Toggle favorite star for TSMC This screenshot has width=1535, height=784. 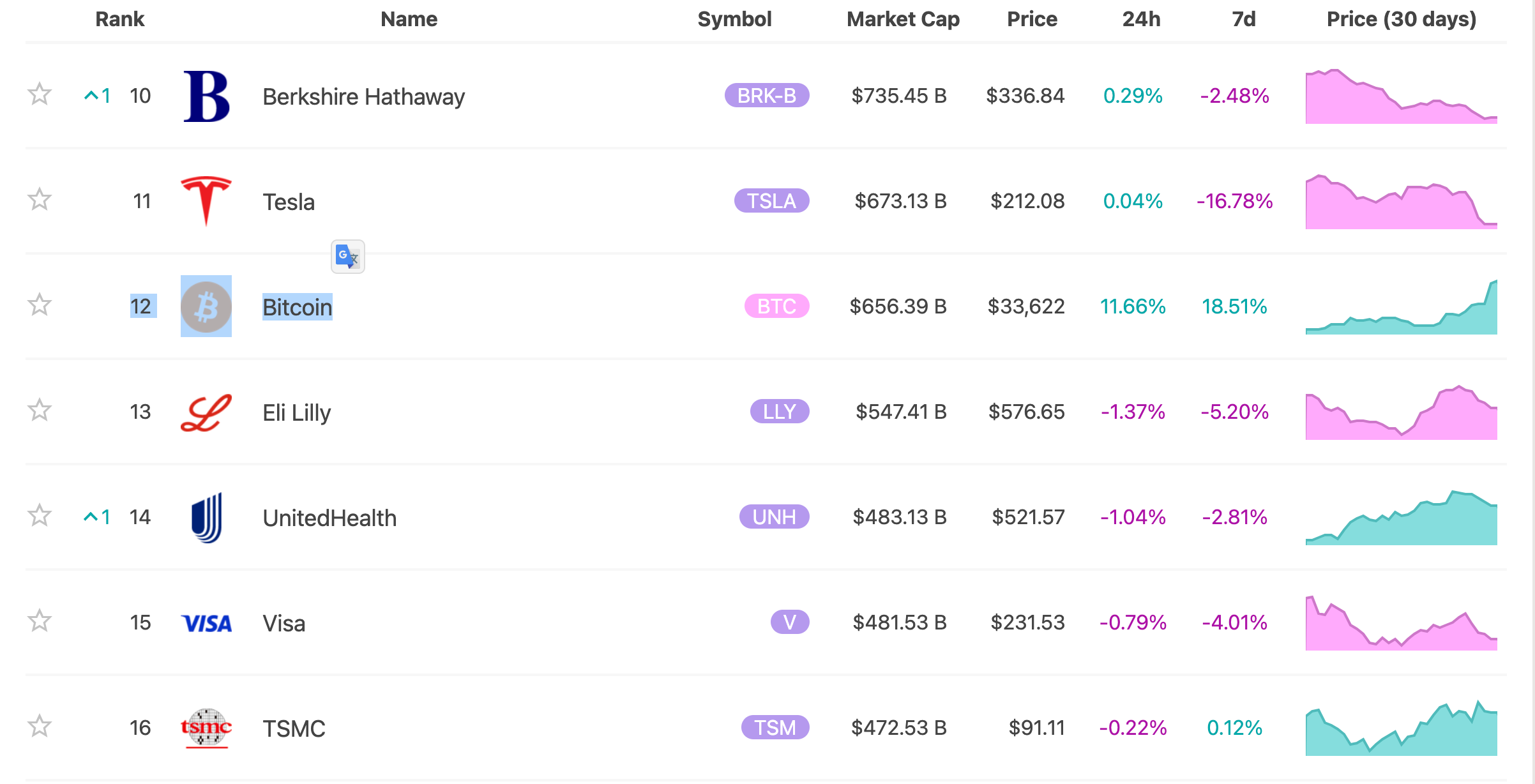40,727
